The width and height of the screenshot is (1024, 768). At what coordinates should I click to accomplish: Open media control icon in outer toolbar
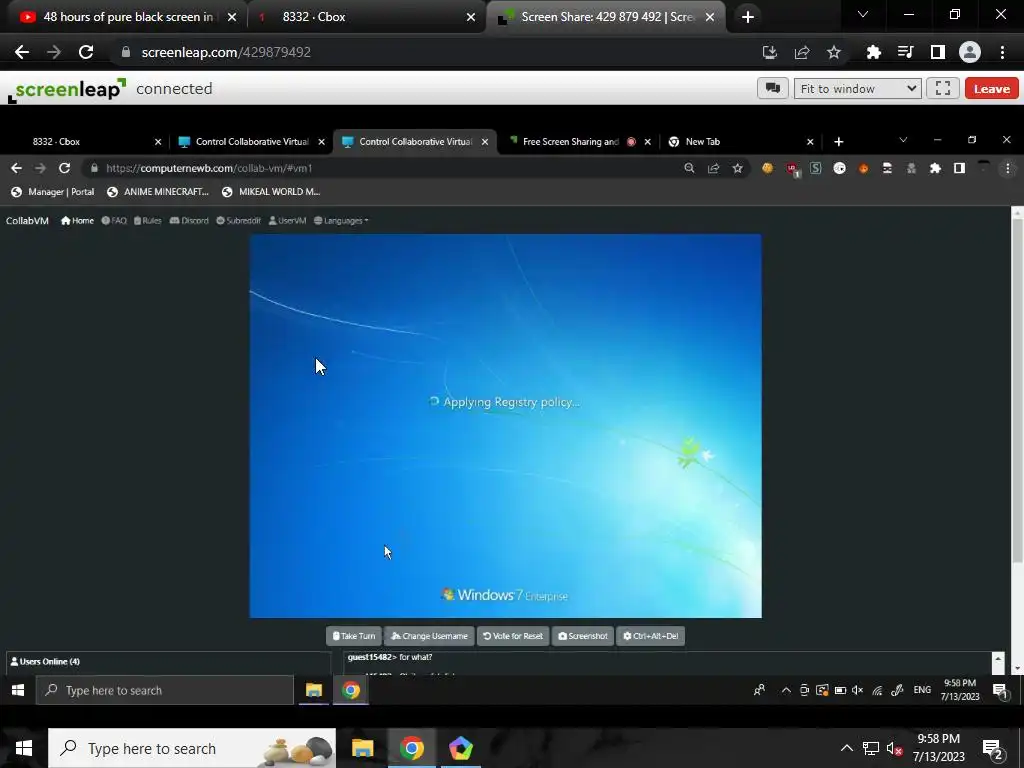point(905,52)
